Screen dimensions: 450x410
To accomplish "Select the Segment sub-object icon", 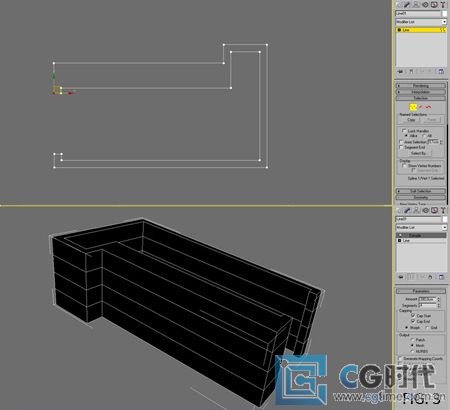I will tap(421, 107).
